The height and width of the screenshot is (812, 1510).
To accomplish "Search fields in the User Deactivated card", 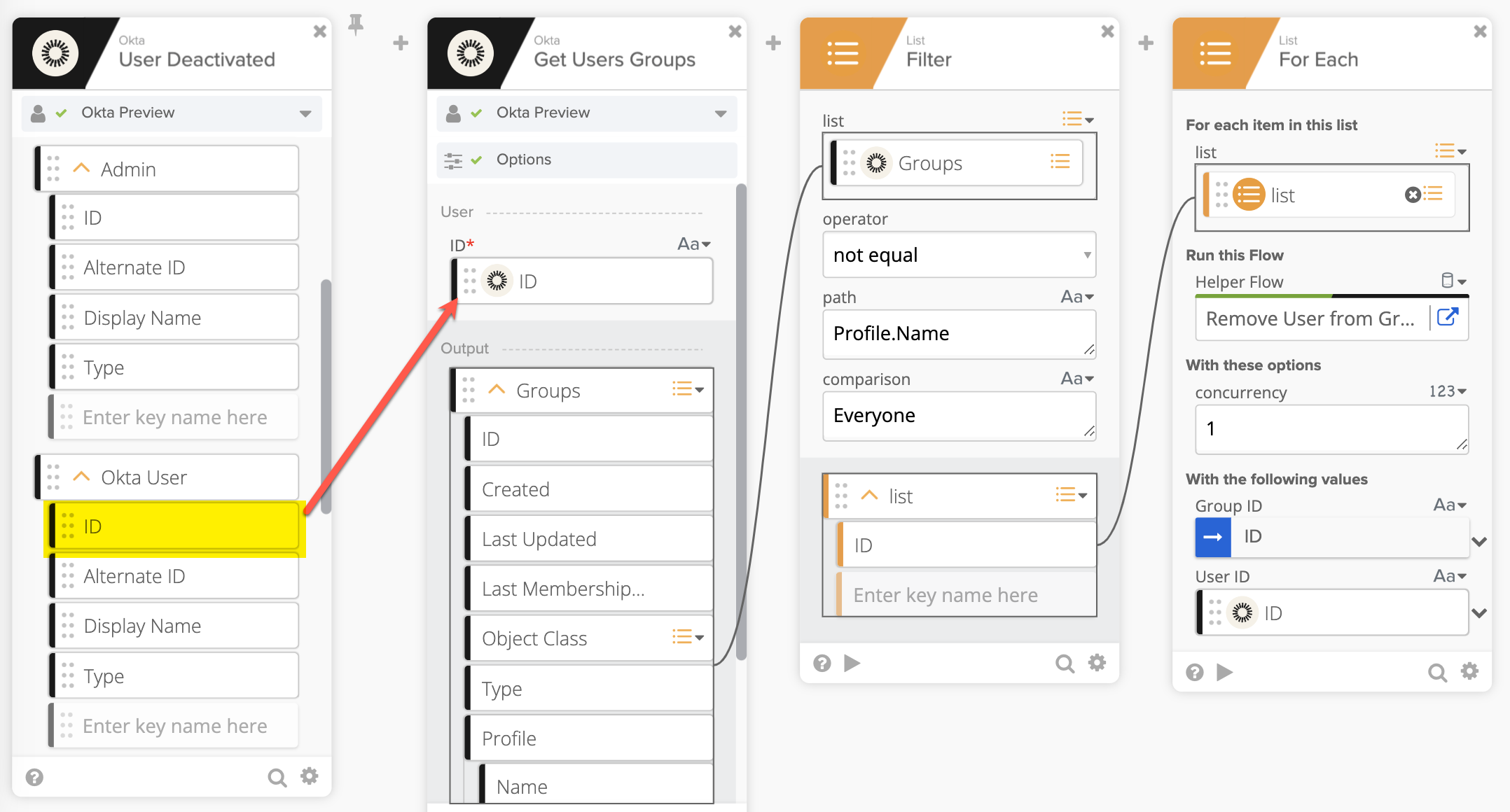I will [277, 777].
